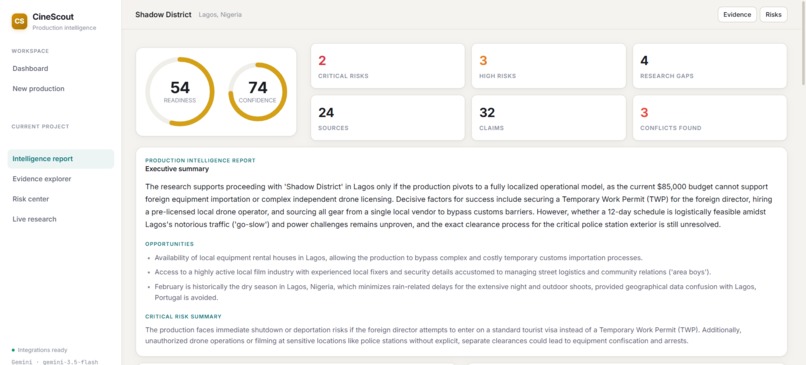
Task: Click the gemini-3.5-flash model label
Action: pos(69,362)
